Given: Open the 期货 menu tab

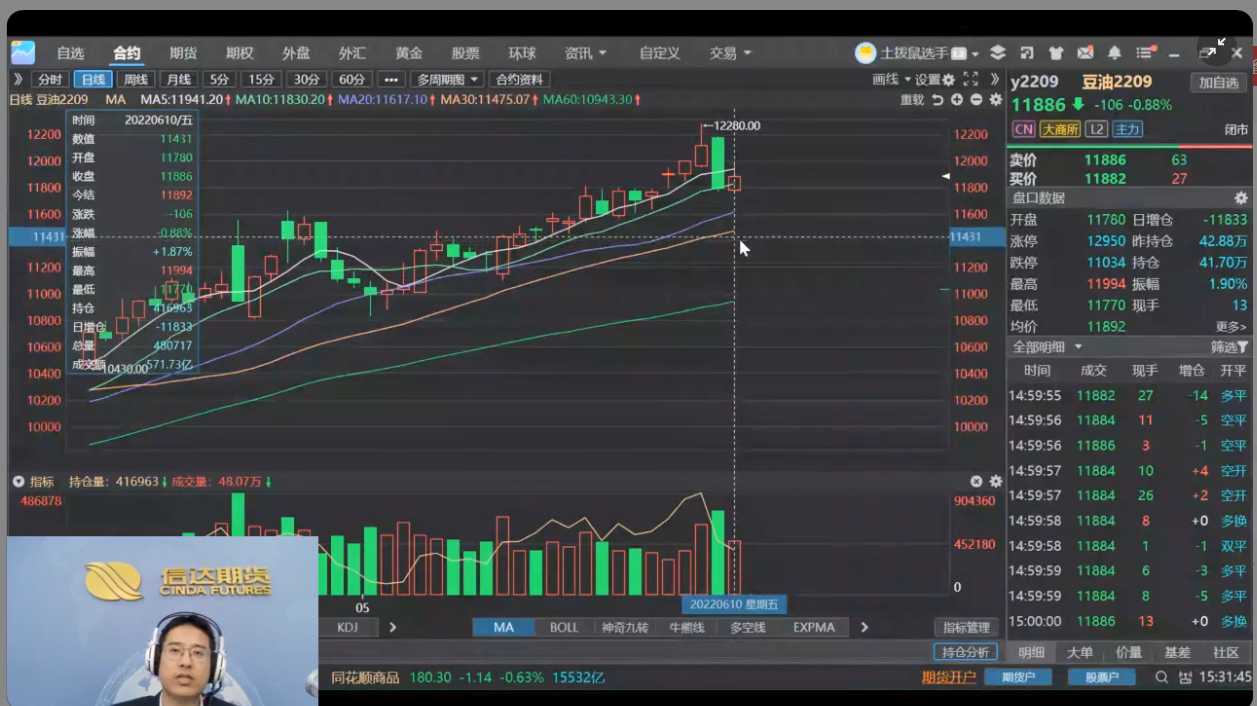Looking at the screenshot, I should click(183, 53).
